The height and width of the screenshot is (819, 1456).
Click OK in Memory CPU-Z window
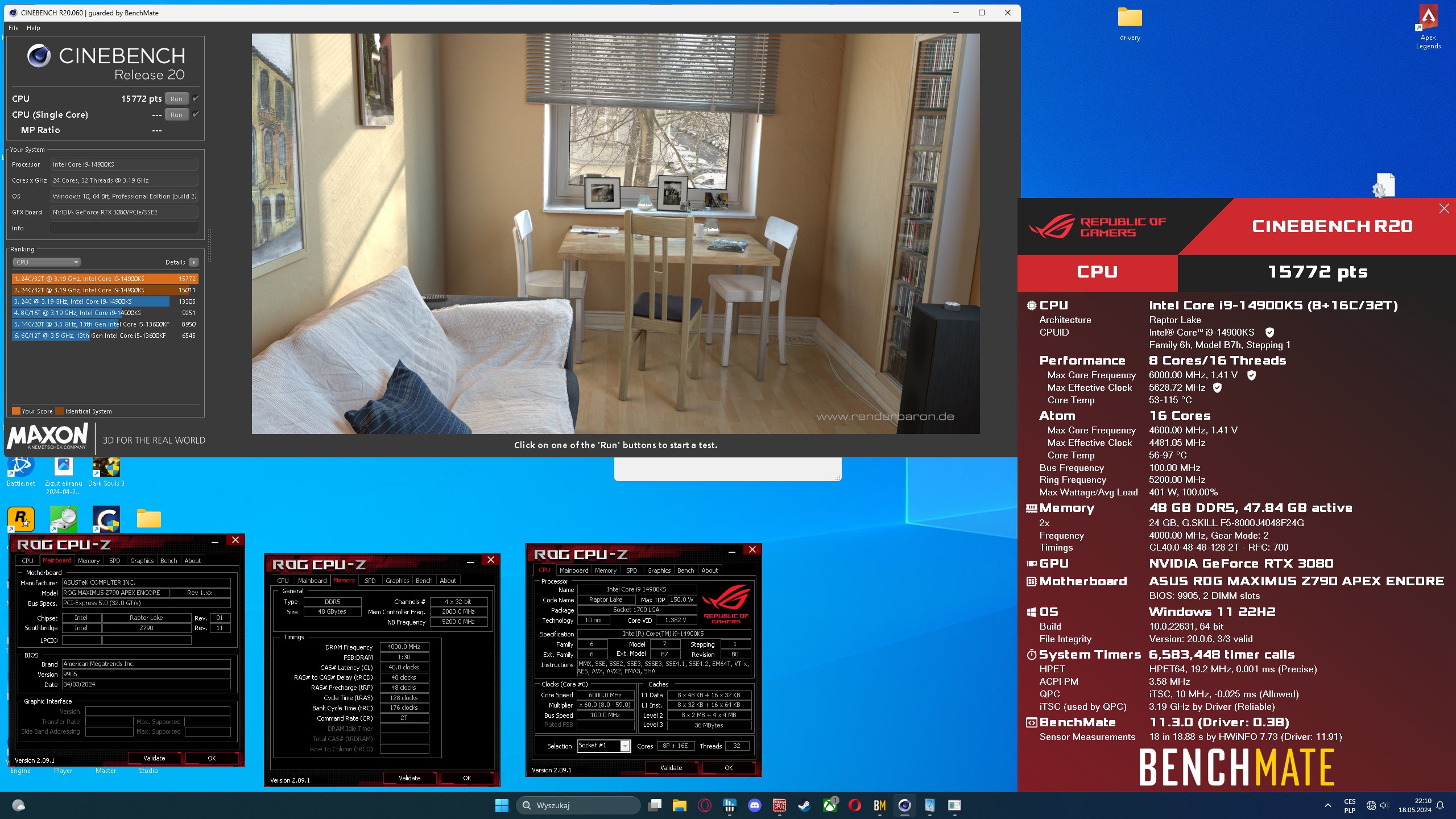point(467,778)
